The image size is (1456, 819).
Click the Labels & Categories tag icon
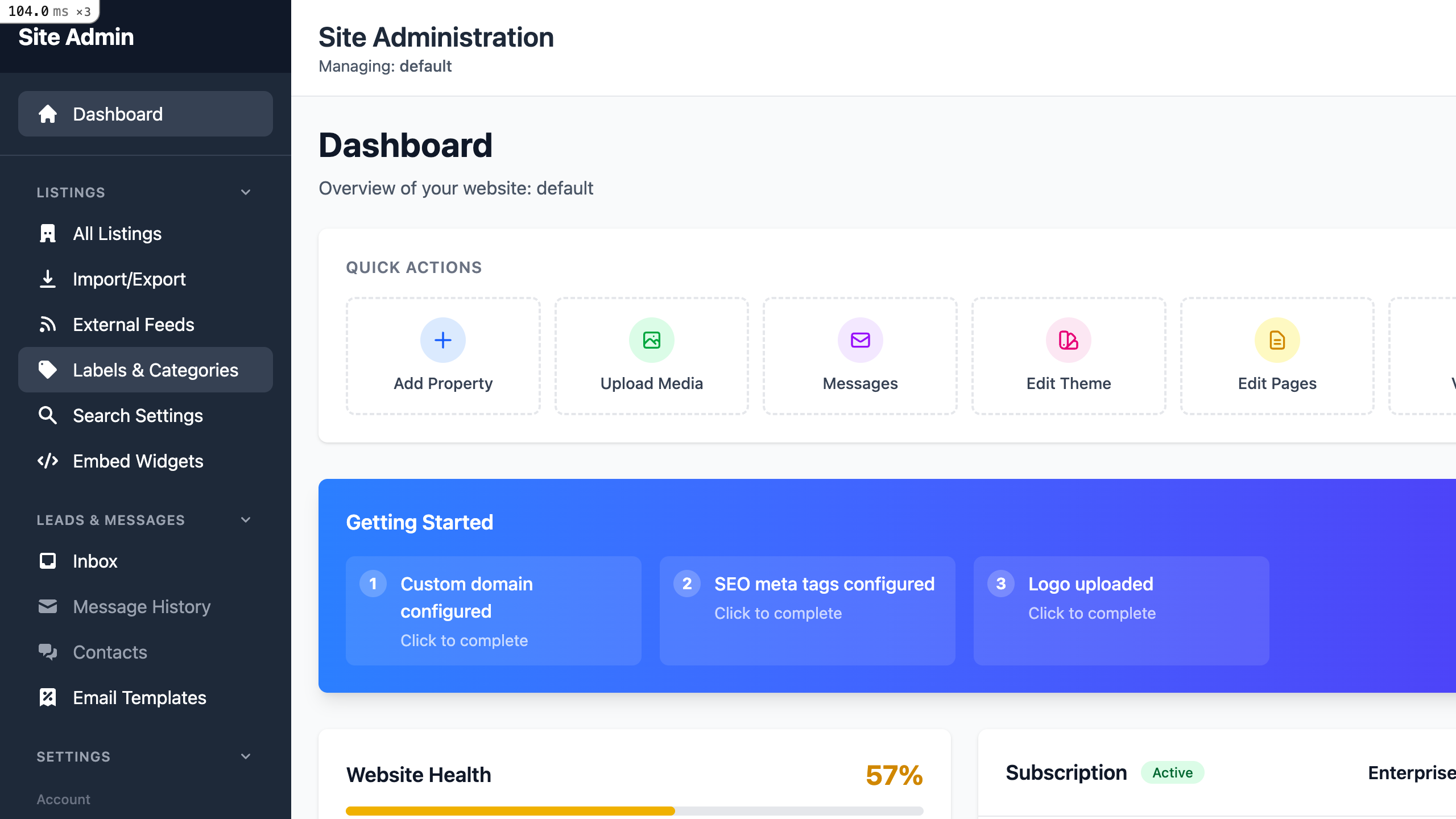click(x=48, y=370)
